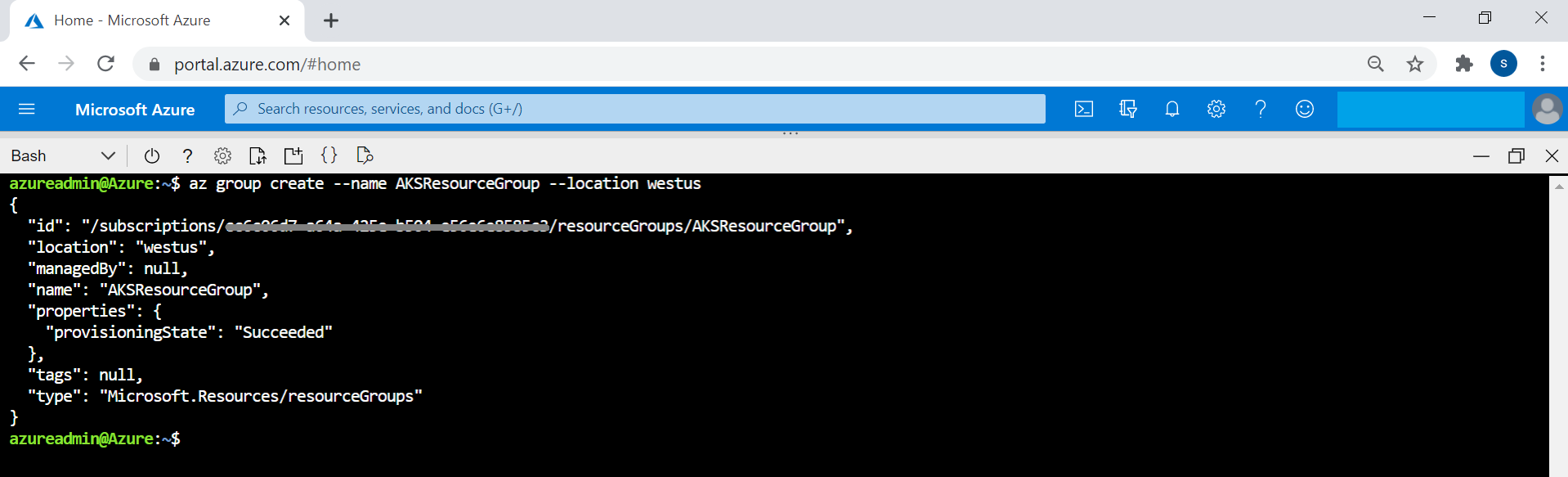The width and height of the screenshot is (1568, 477).
Task: Click the upload/download files icon
Action: [258, 155]
